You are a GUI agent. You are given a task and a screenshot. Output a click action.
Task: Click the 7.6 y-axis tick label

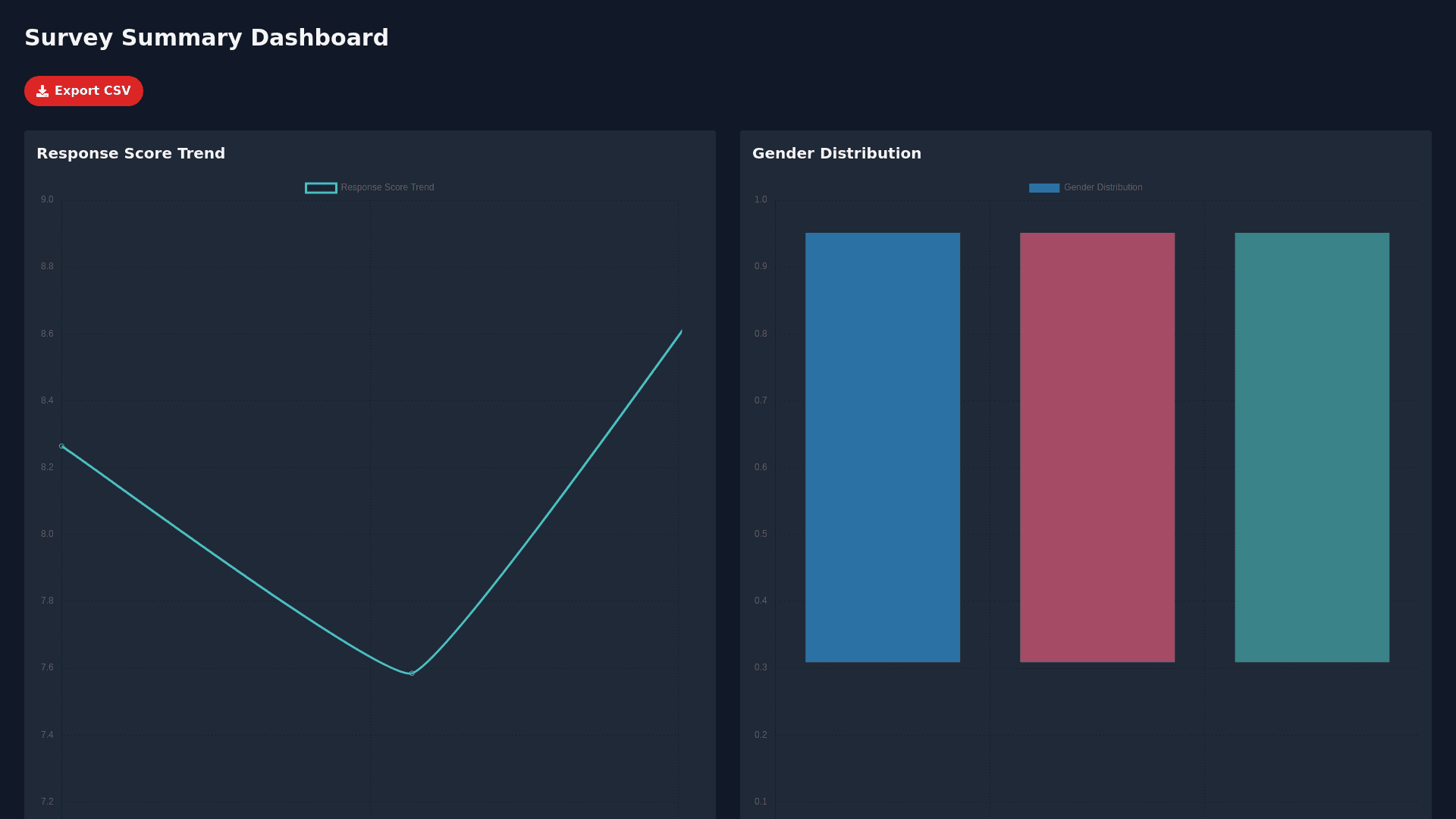(47, 667)
